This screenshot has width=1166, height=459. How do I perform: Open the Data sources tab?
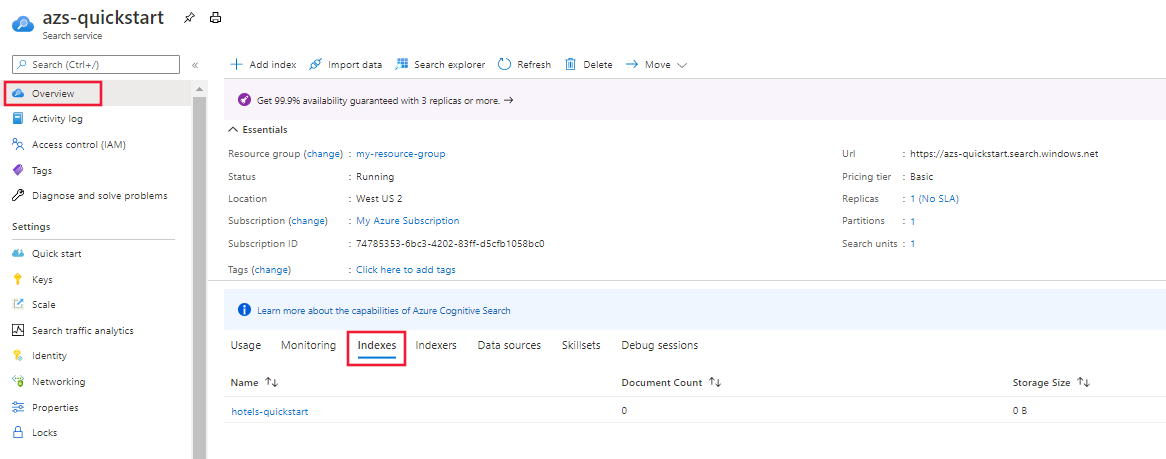coord(509,345)
